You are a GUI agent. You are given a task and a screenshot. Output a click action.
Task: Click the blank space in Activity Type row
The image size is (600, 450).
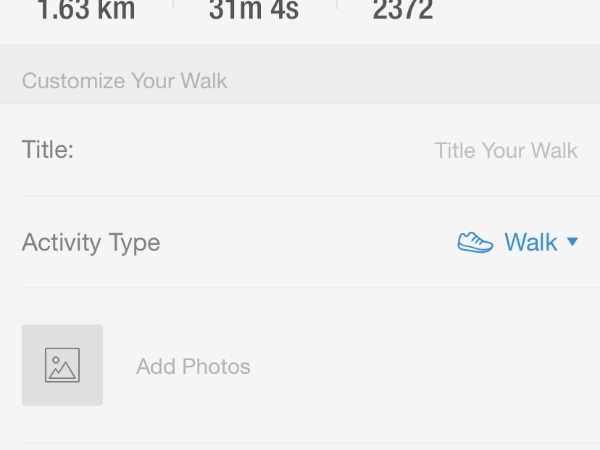pos(306,242)
